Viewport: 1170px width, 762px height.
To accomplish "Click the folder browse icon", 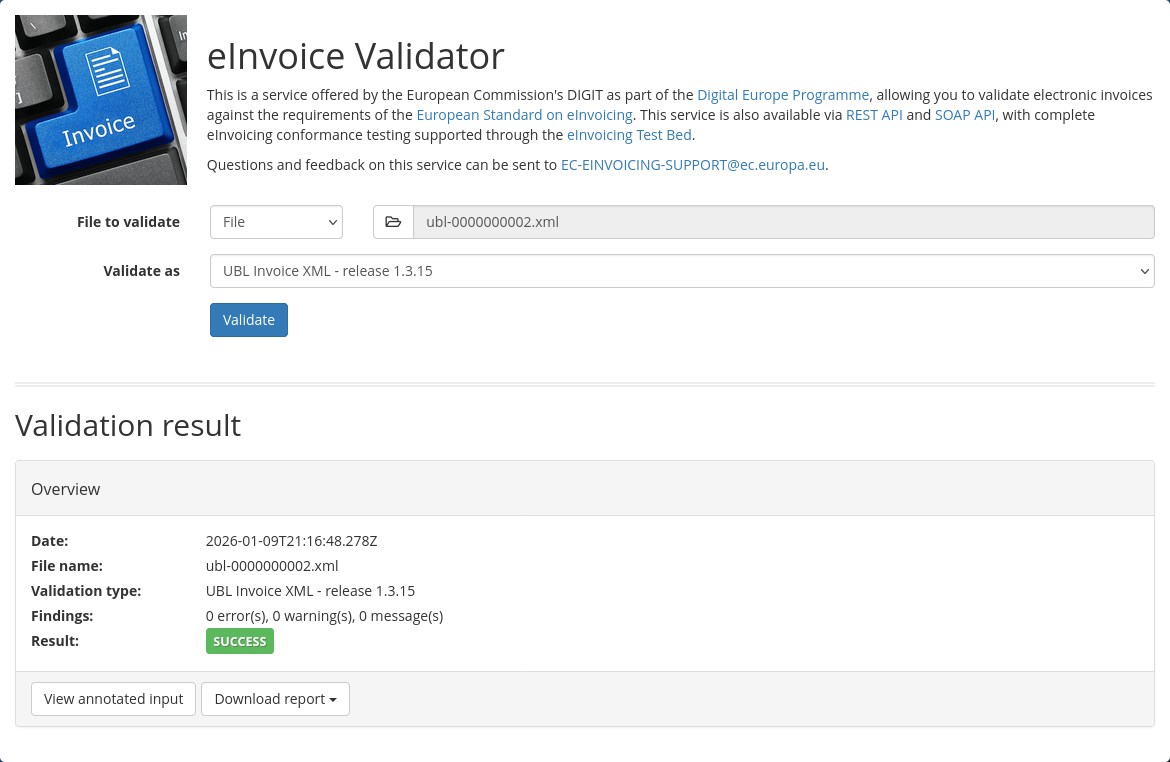I will pos(393,222).
